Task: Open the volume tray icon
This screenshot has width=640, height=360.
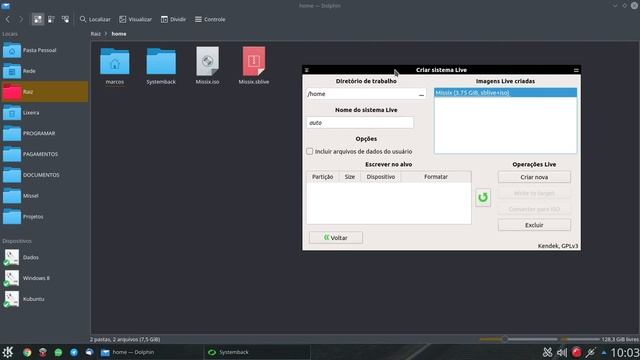Action: pyautogui.click(x=562, y=352)
